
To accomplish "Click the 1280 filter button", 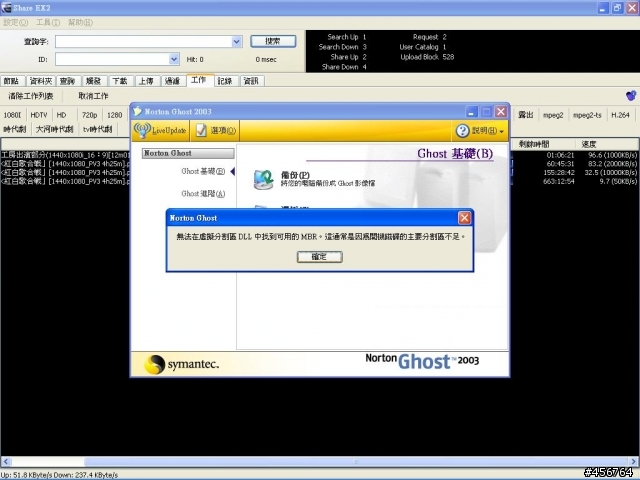I will [115, 115].
